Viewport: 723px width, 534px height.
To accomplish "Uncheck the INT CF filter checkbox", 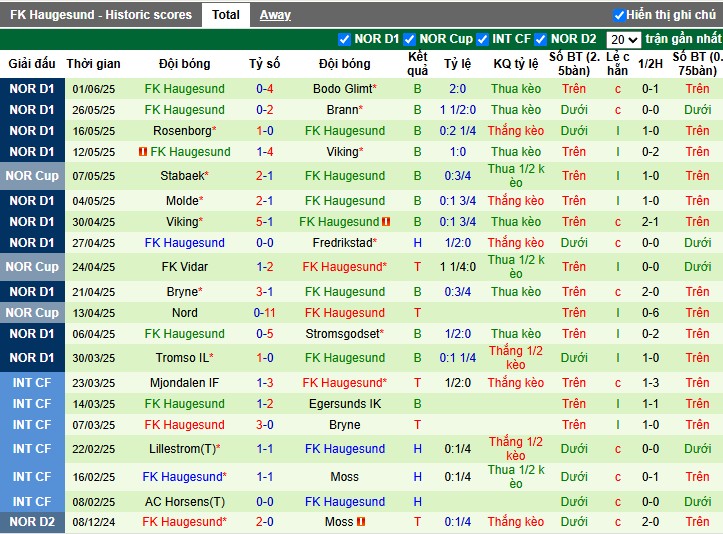I will click(482, 40).
